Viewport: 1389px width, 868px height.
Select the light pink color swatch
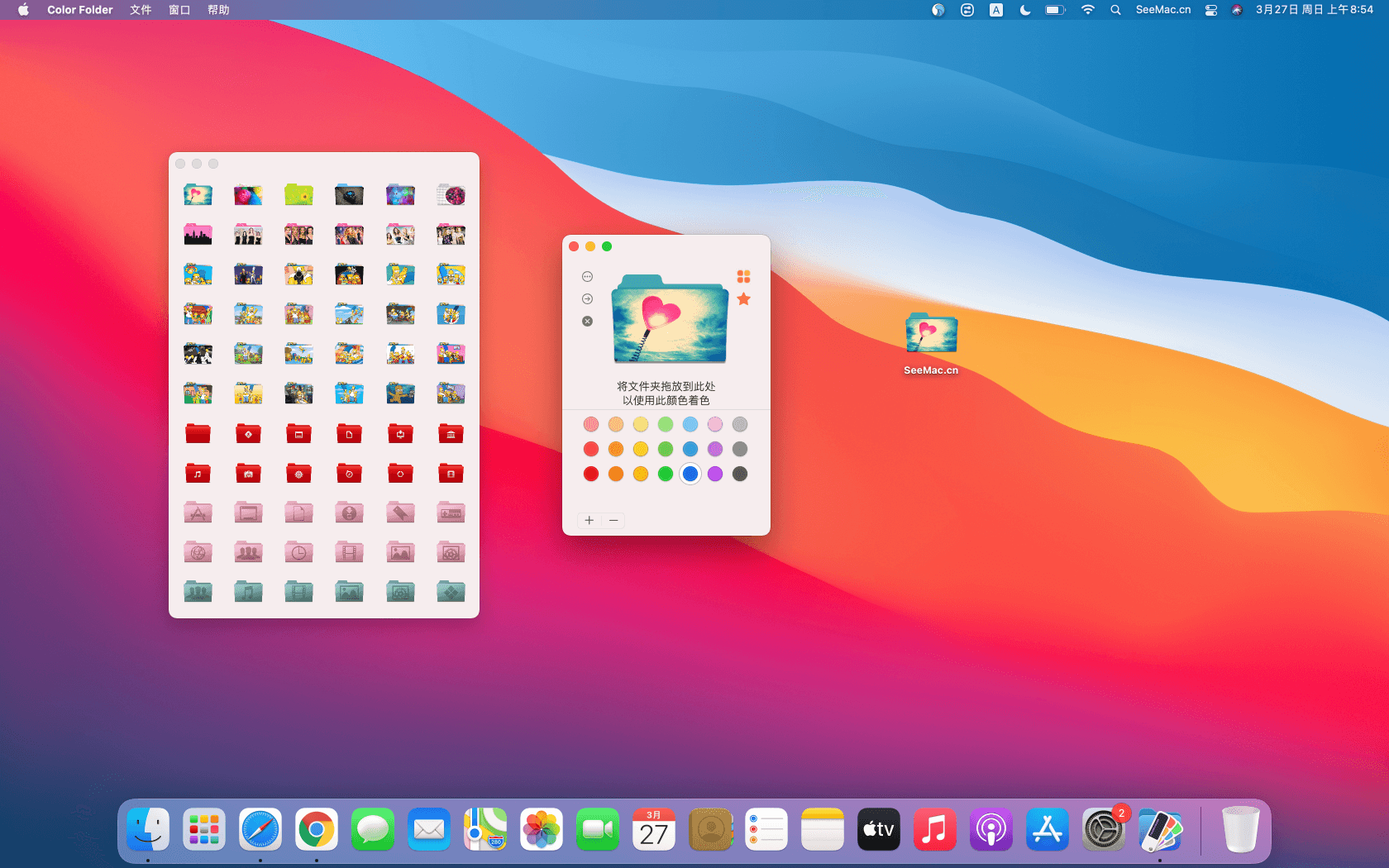pyautogui.click(x=715, y=424)
